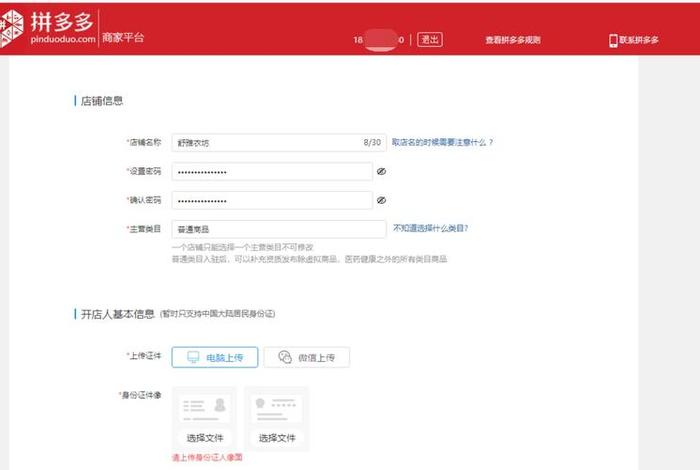Click ID card front-side placeholder image
Viewport: 700px width, 470px height.
(204, 408)
